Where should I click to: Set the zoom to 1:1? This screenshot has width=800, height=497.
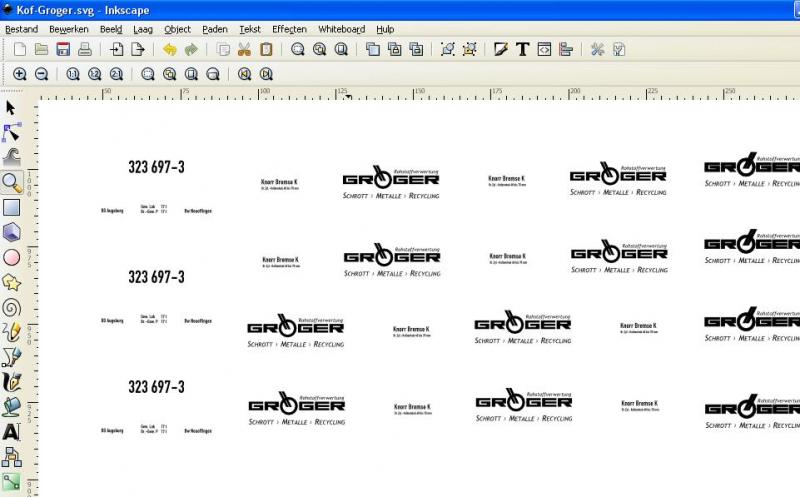[72, 74]
